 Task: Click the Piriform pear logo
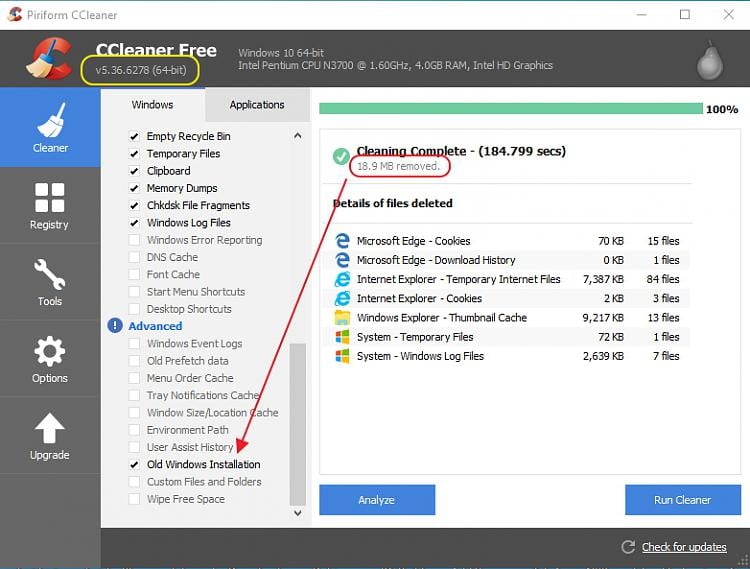tap(710, 61)
